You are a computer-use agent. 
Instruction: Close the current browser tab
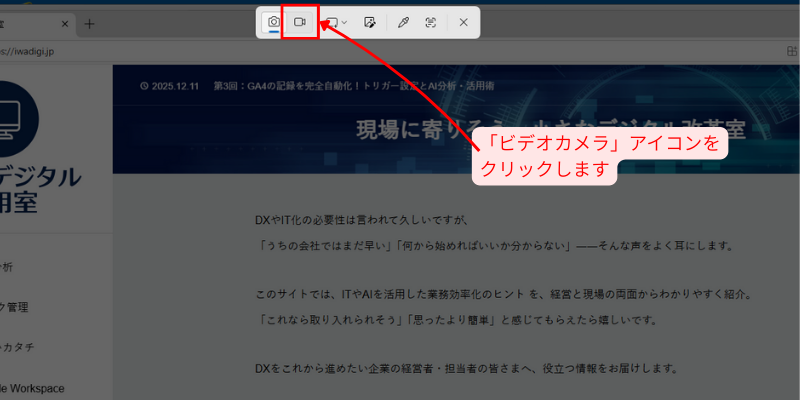pyautogui.click(x=65, y=24)
